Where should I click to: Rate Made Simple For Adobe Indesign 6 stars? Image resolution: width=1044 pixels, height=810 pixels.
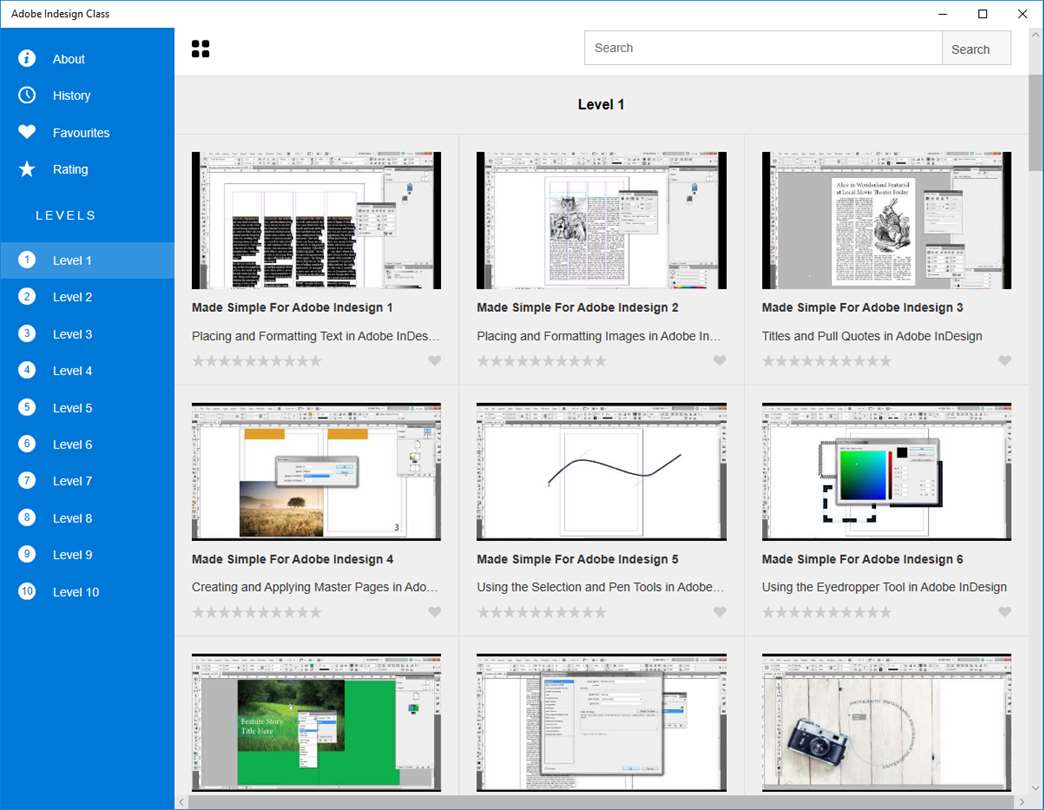tap(826, 612)
